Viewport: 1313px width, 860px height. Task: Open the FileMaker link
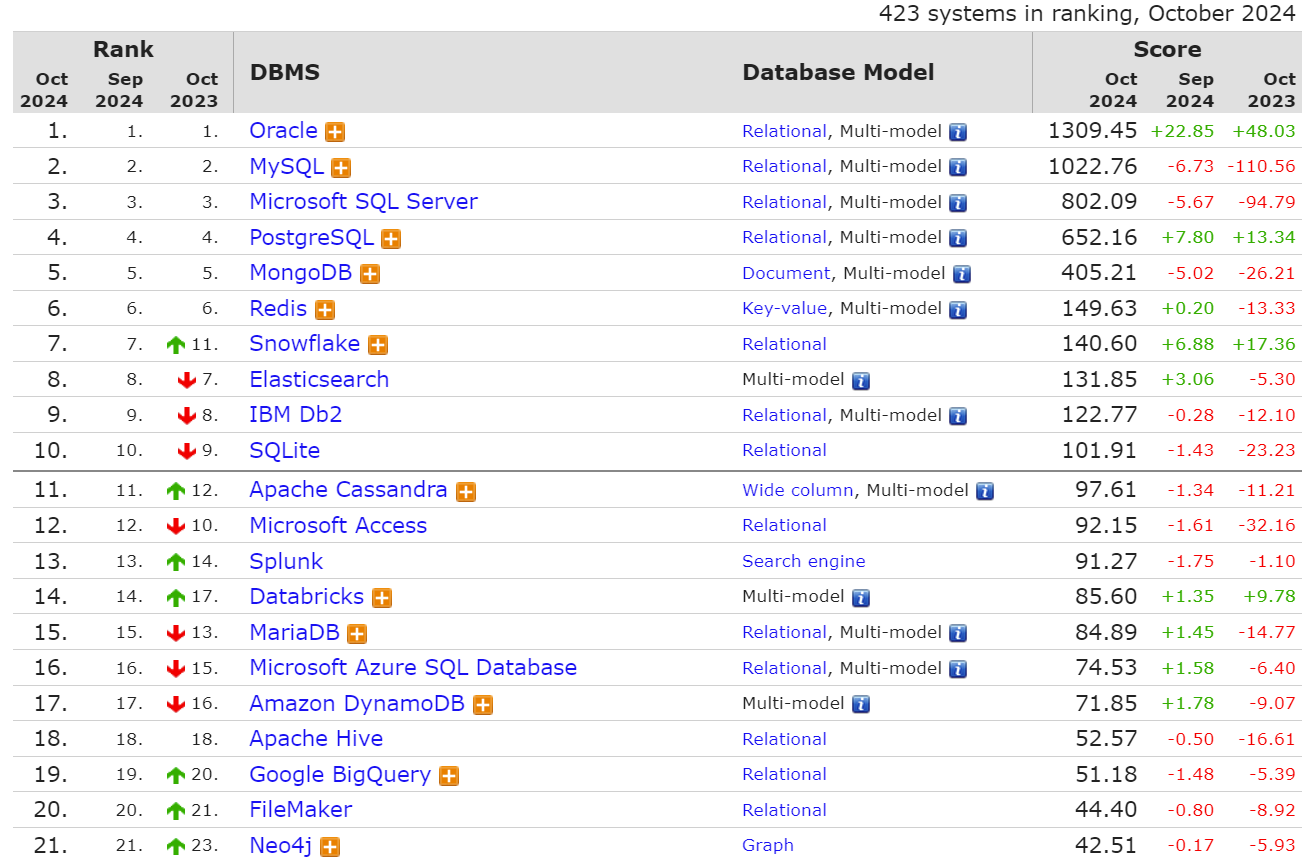click(301, 809)
